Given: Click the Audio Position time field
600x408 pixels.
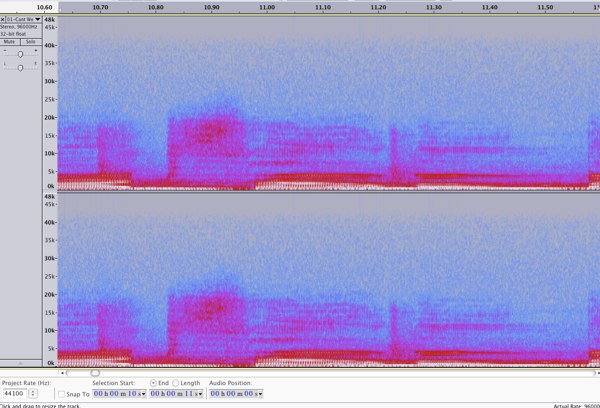Looking at the screenshot, I should click(x=234, y=393).
